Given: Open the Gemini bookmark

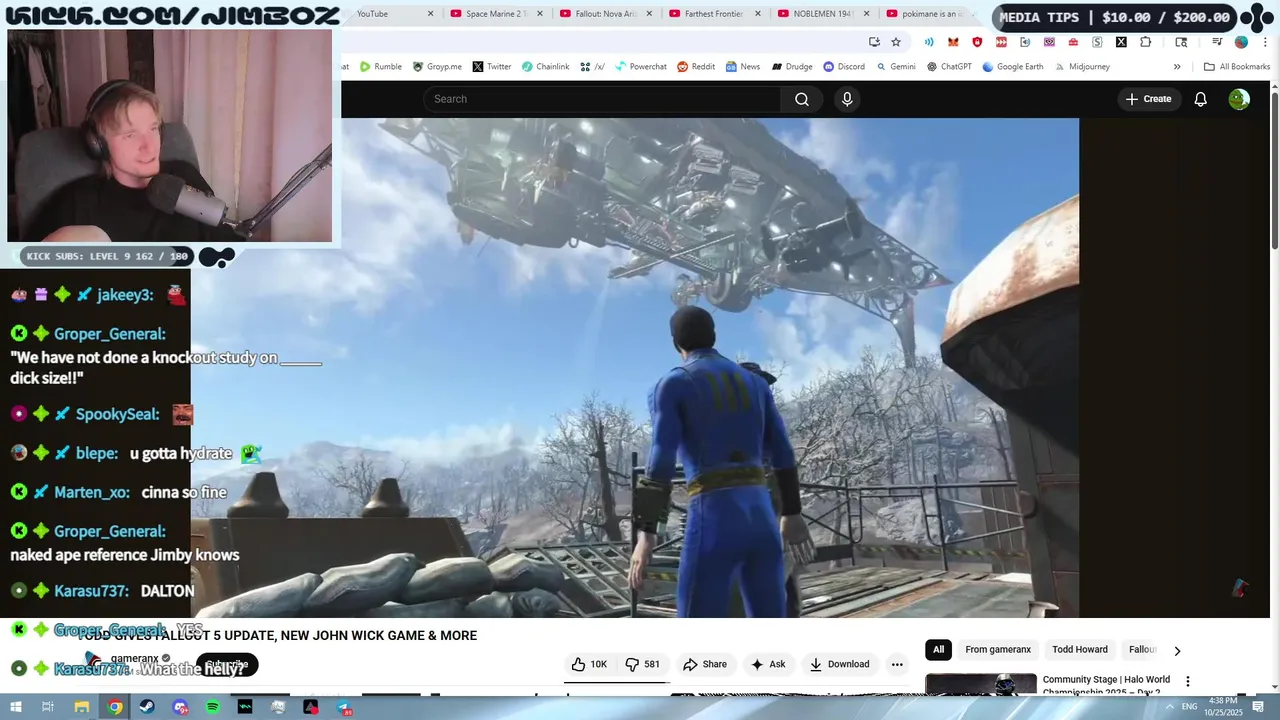Looking at the screenshot, I should pos(896,67).
